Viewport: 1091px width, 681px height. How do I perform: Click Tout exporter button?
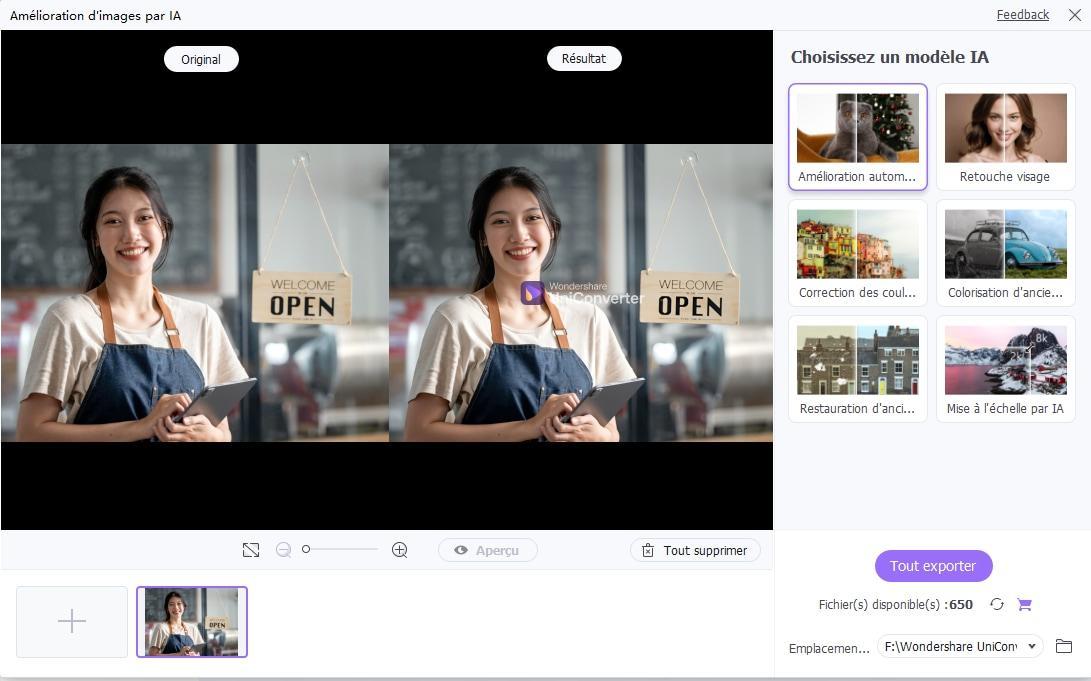(933, 566)
